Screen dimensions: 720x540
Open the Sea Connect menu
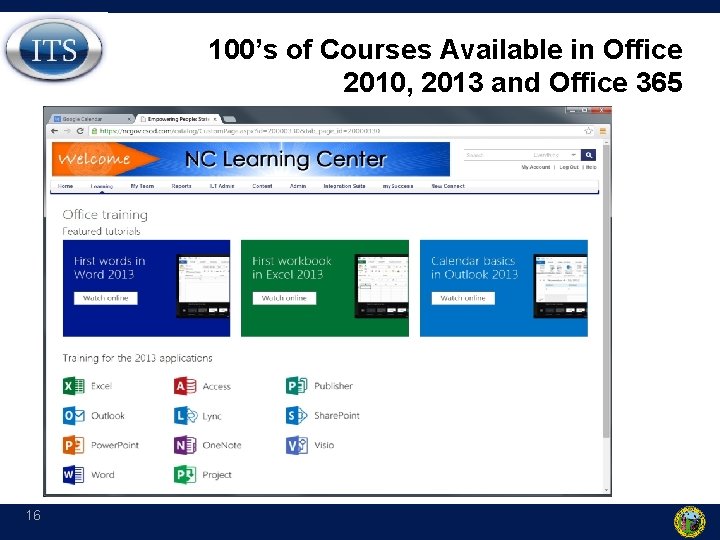point(448,186)
